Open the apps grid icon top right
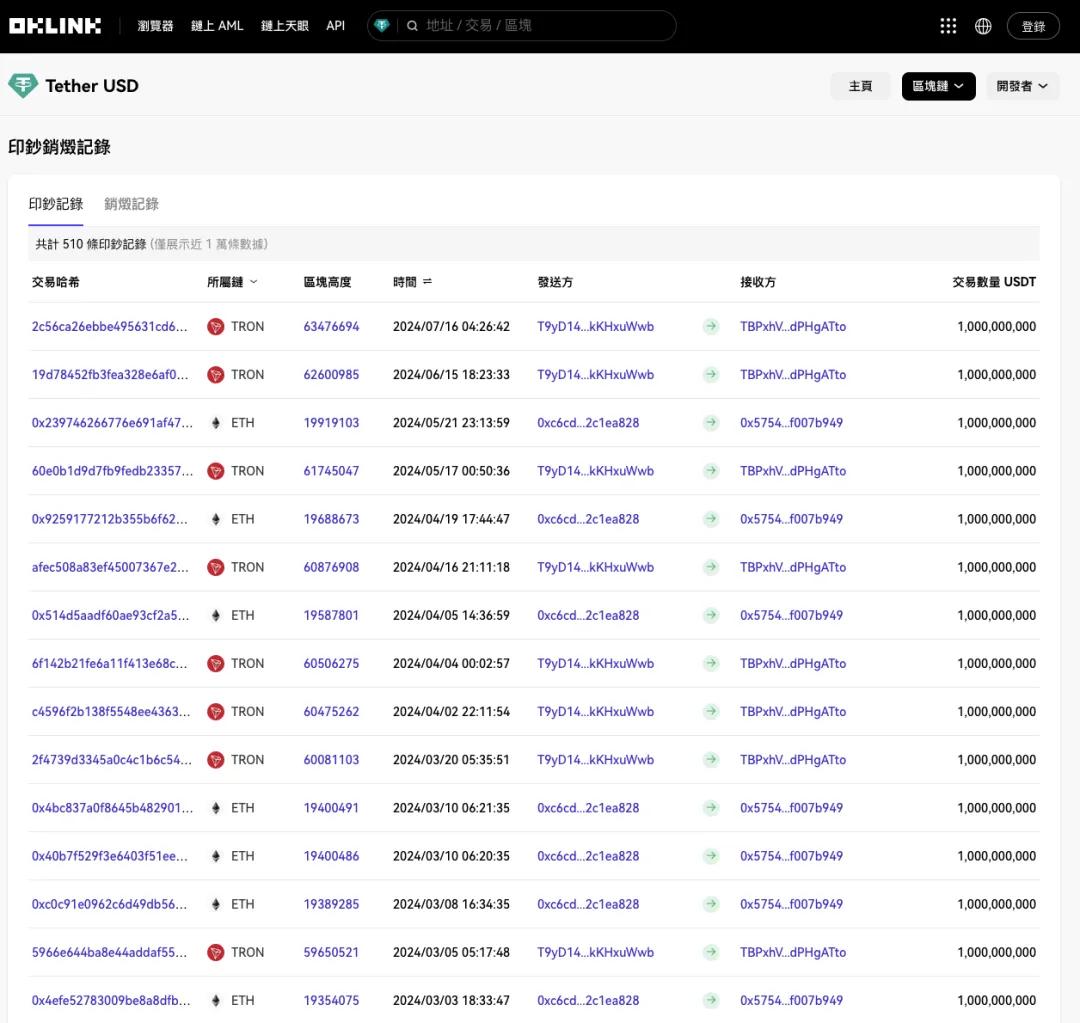 click(x=948, y=25)
